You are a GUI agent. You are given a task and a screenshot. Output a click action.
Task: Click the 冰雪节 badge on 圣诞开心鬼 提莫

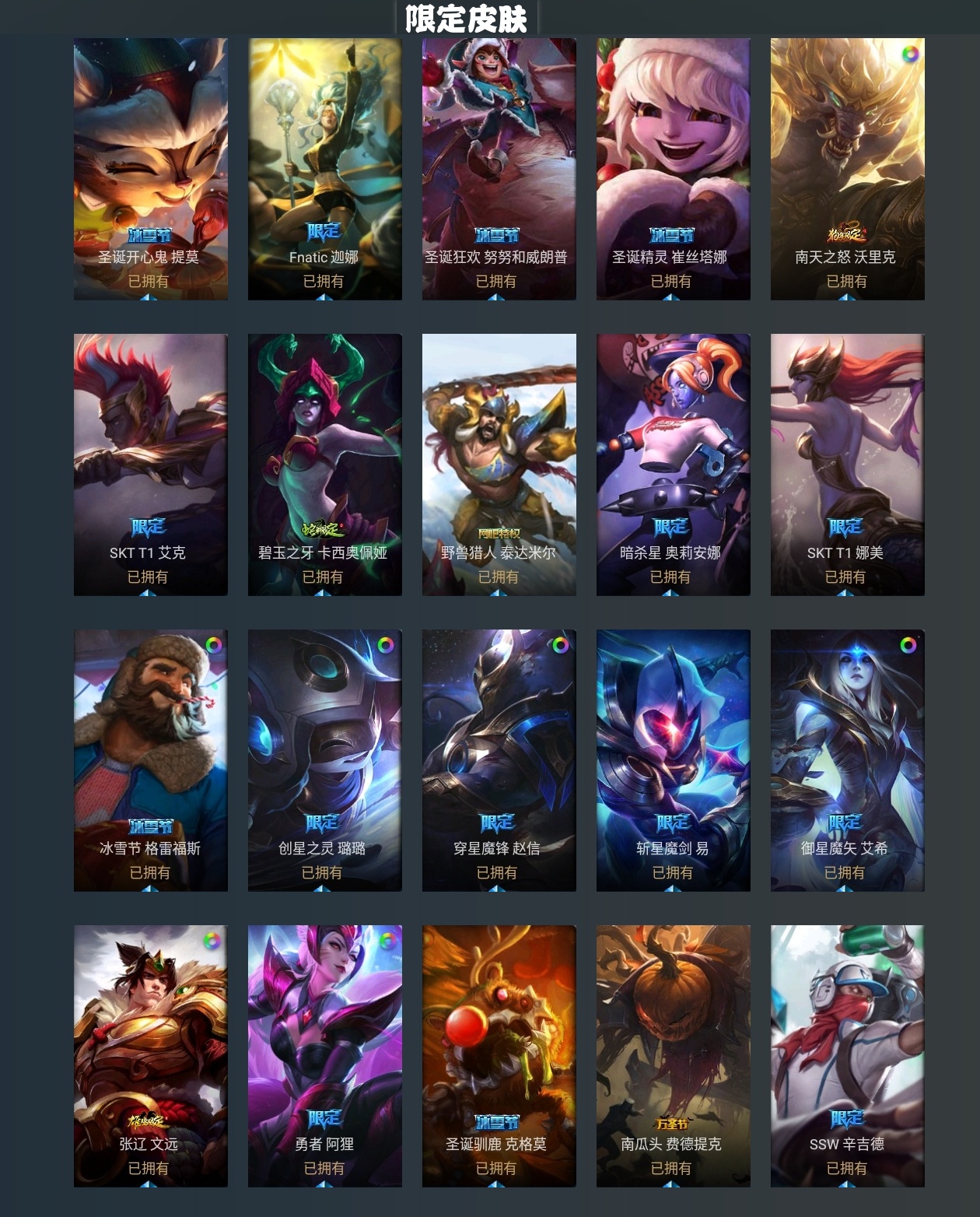pyautogui.click(x=149, y=235)
